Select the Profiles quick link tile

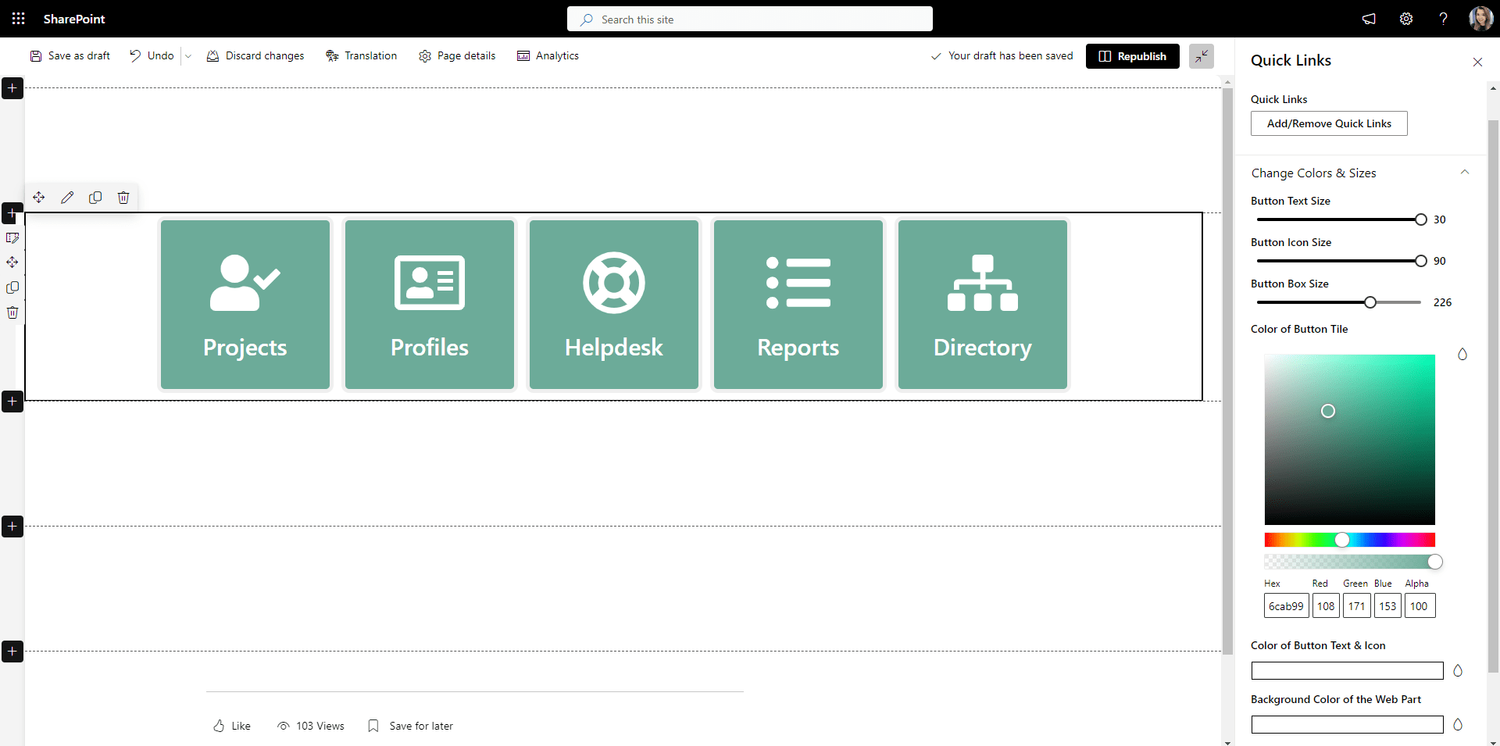pos(429,304)
